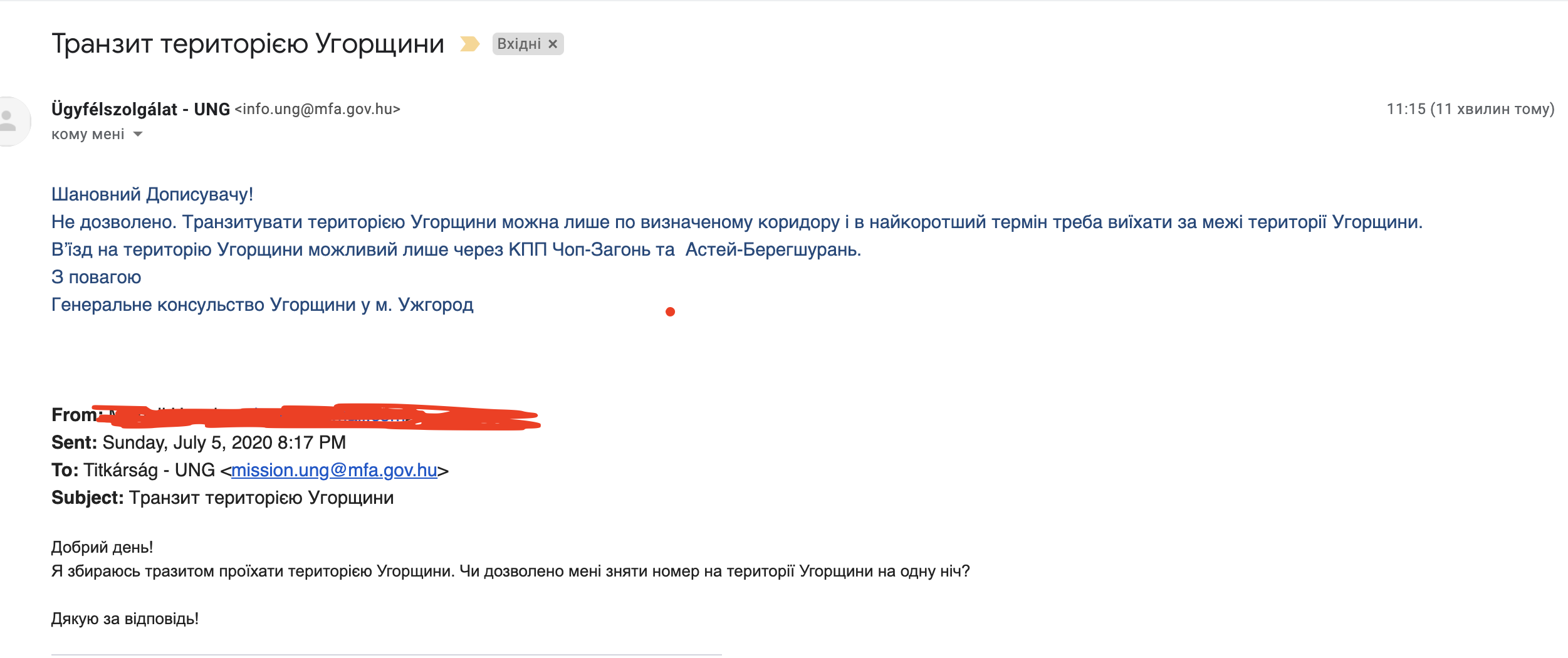This screenshot has height=658, width=1568.
Task: Expand recipient details arrow next to кому мені
Action: (138, 134)
